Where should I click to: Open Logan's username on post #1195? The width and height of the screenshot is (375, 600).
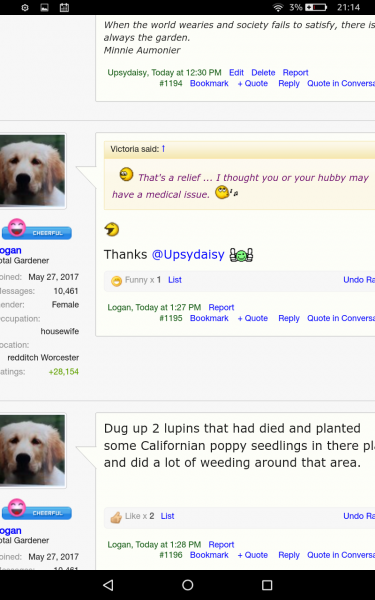11,250
